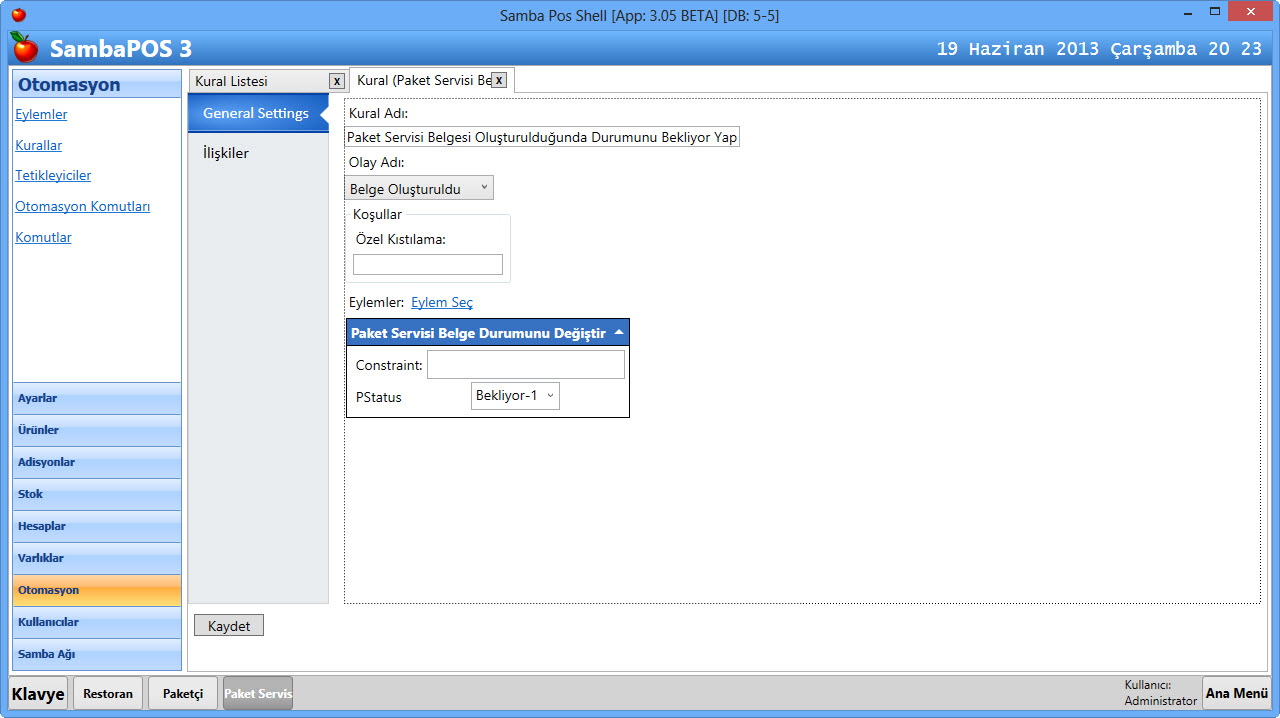Close the Kural Listesi tab
This screenshot has height=718, width=1280.
click(x=337, y=81)
